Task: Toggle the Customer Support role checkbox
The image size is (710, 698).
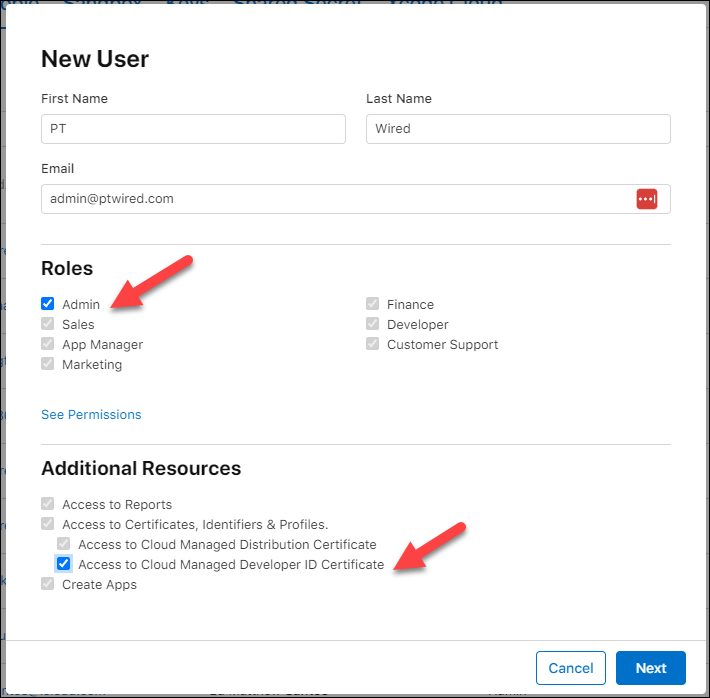Action: pyautogui.click(x=372, y=343)
